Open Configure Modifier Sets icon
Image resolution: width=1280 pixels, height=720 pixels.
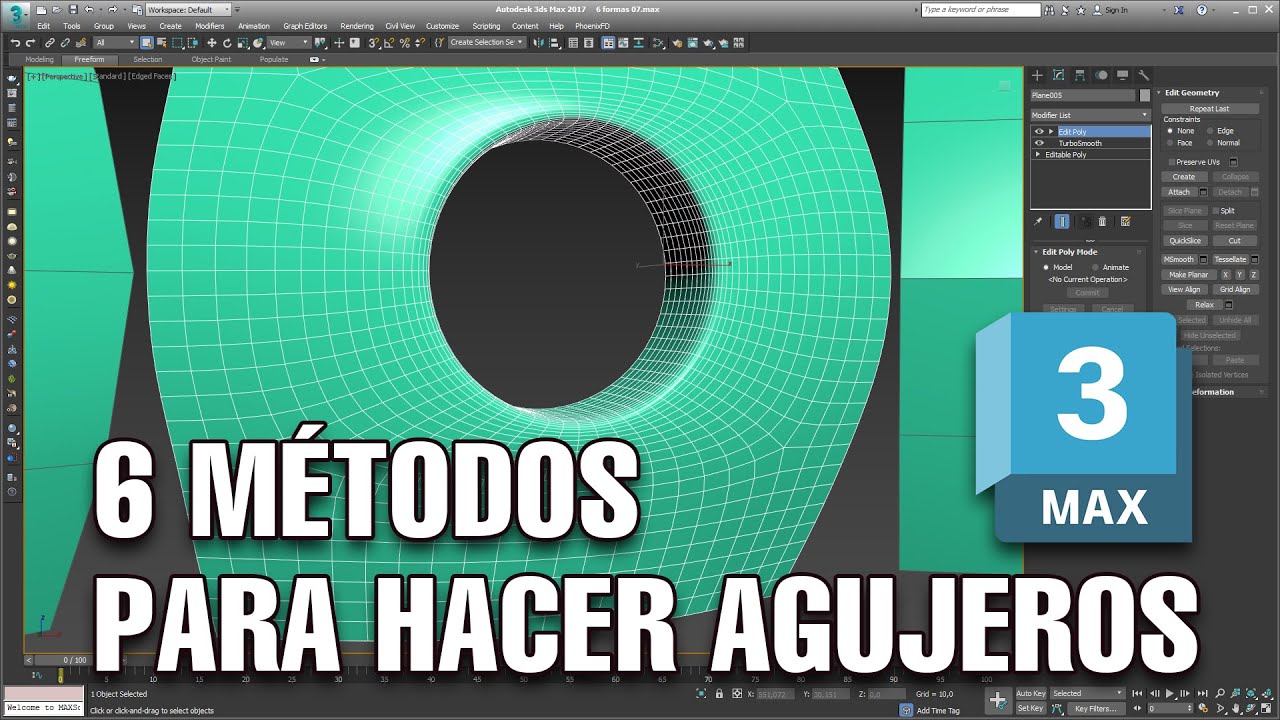point(1125,221)
